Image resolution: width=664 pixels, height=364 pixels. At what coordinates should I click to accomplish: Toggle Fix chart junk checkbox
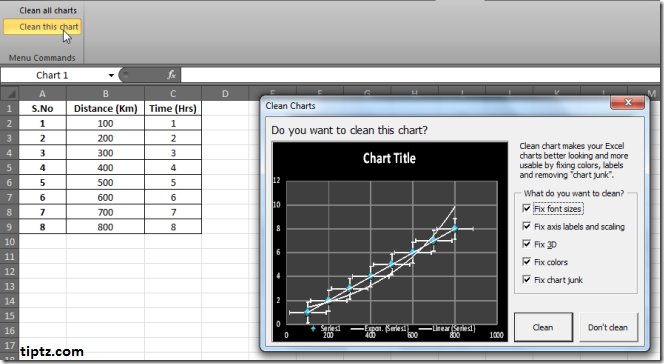[527, 279]
